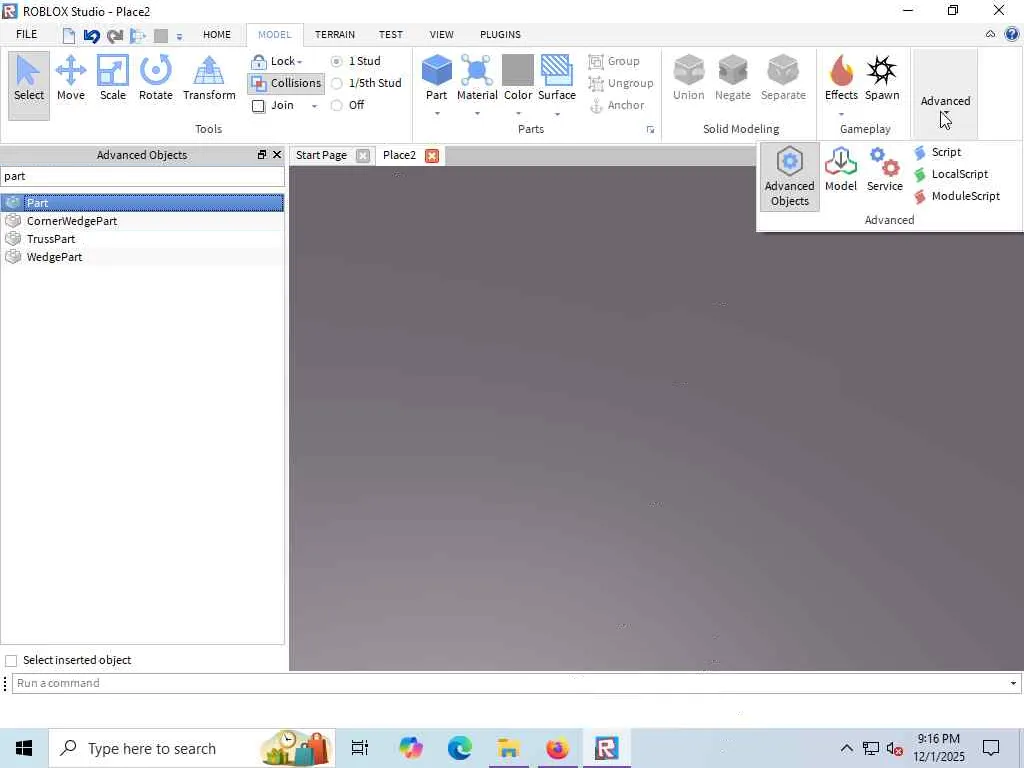Image resolution: width=1024 pixels, height=768 pixels.
Task: Click the Redo arrow in quick access
Action: pos(115,36)
